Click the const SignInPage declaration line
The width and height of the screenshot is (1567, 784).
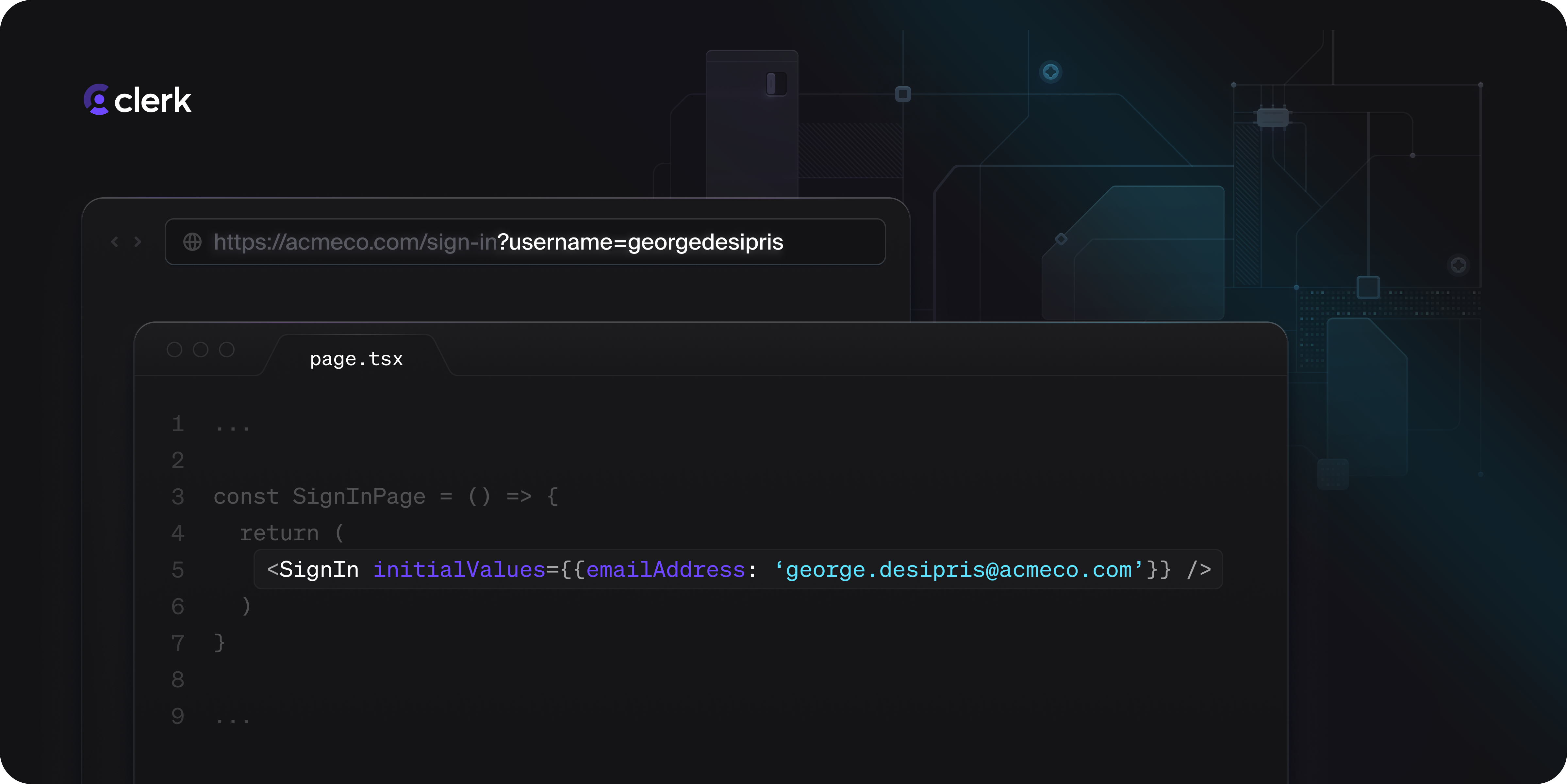point(386,496)
